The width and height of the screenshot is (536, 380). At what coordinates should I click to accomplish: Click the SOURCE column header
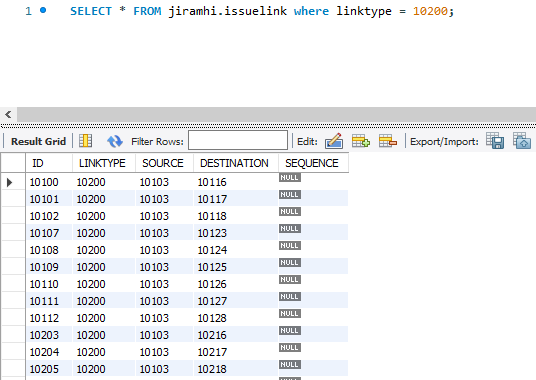pos(164,163)
